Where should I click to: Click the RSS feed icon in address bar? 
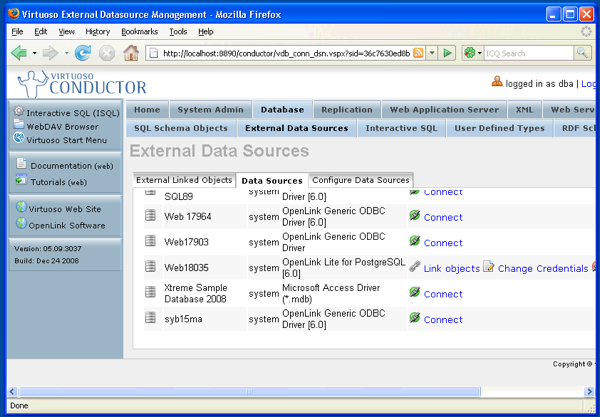pyautogui.click(x=418, y=53)
